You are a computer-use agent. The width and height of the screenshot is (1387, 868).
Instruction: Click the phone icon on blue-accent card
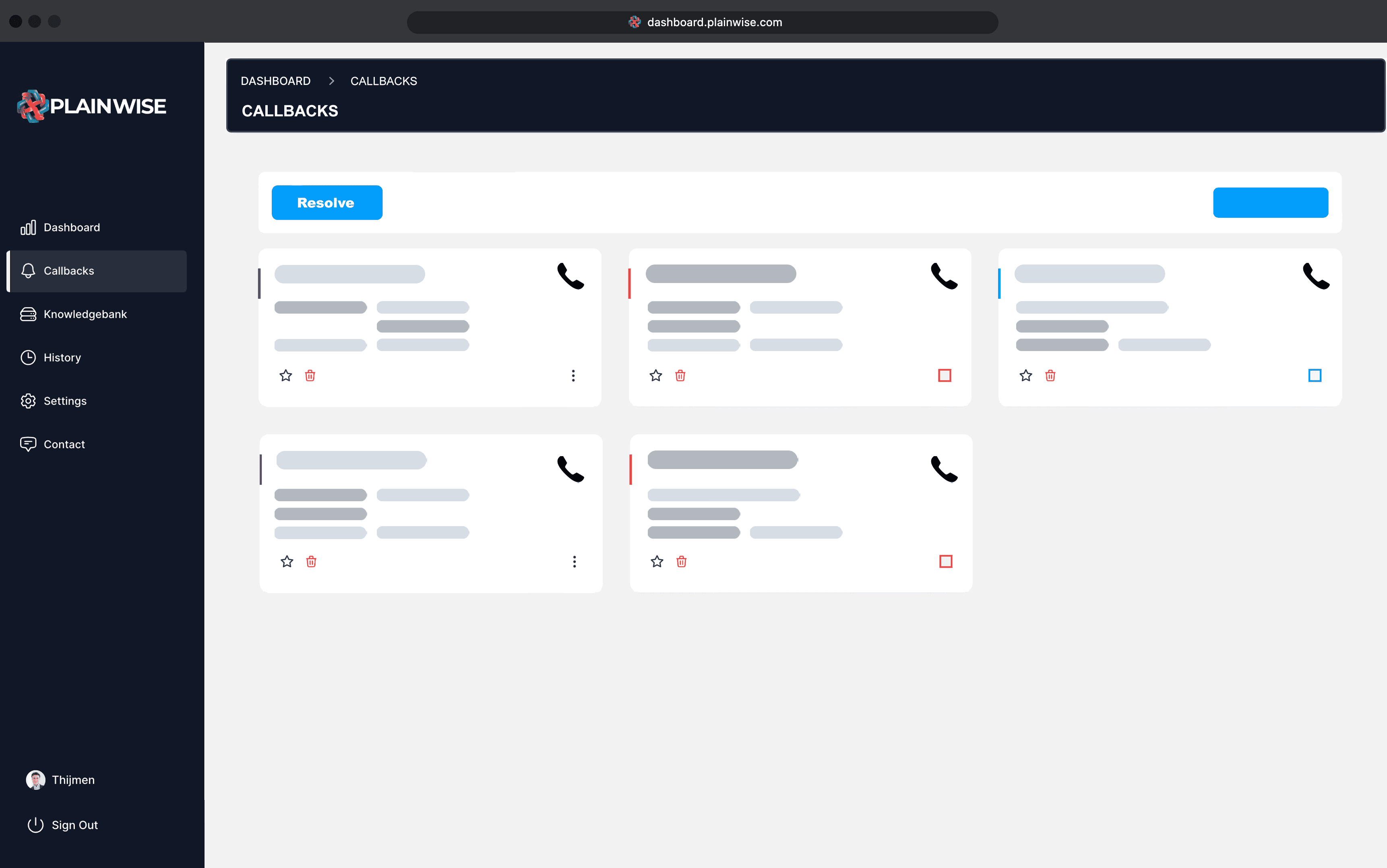coord(1316,276)
